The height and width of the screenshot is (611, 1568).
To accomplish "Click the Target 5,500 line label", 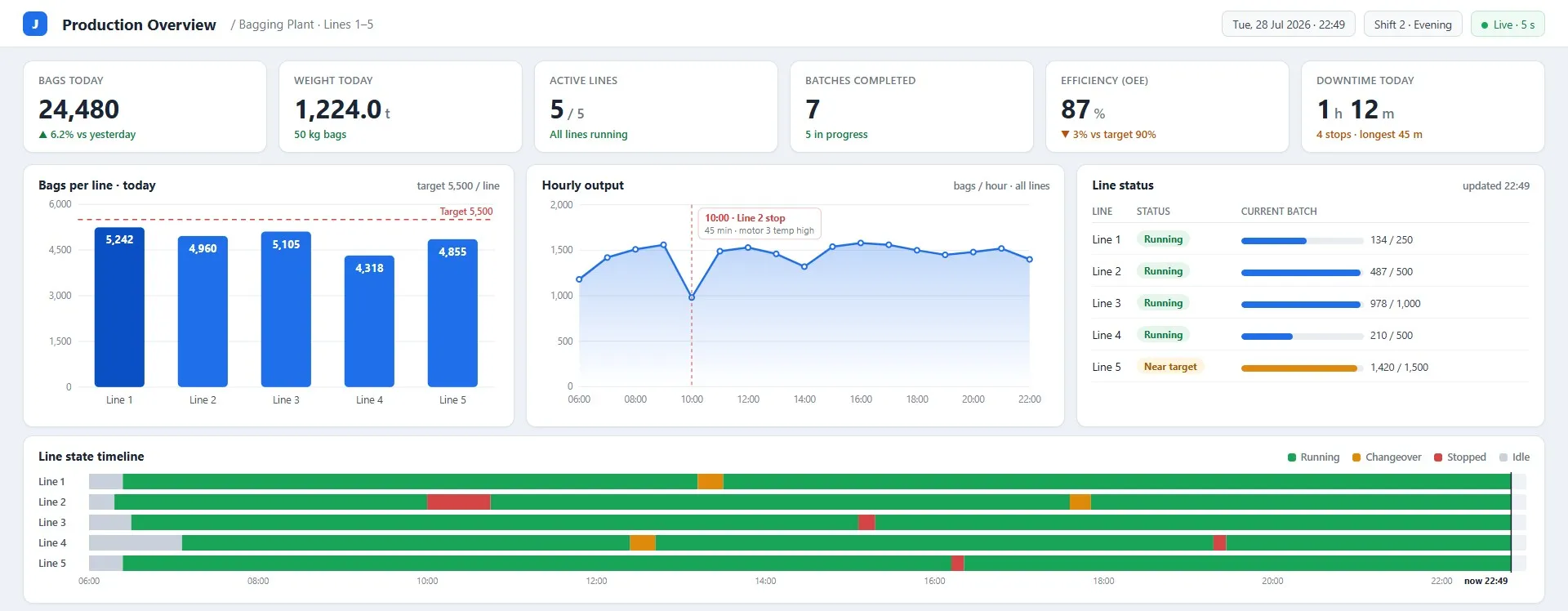I will coord(466,212).
